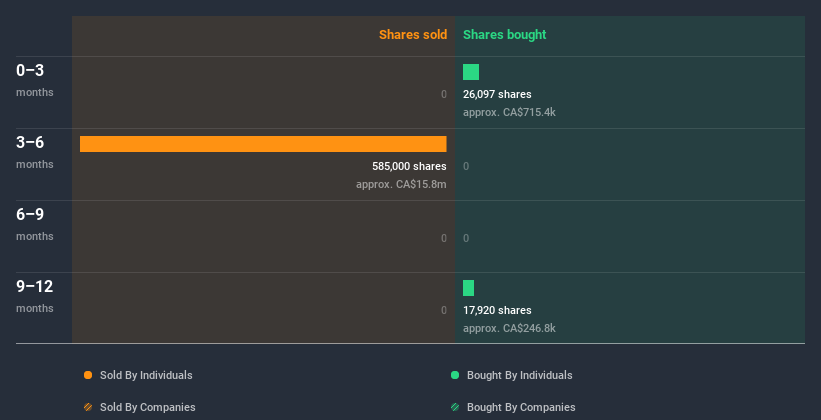This screenshot has width=821, height=420.
Task: Click the Shares sold column header
Action: 413,35
